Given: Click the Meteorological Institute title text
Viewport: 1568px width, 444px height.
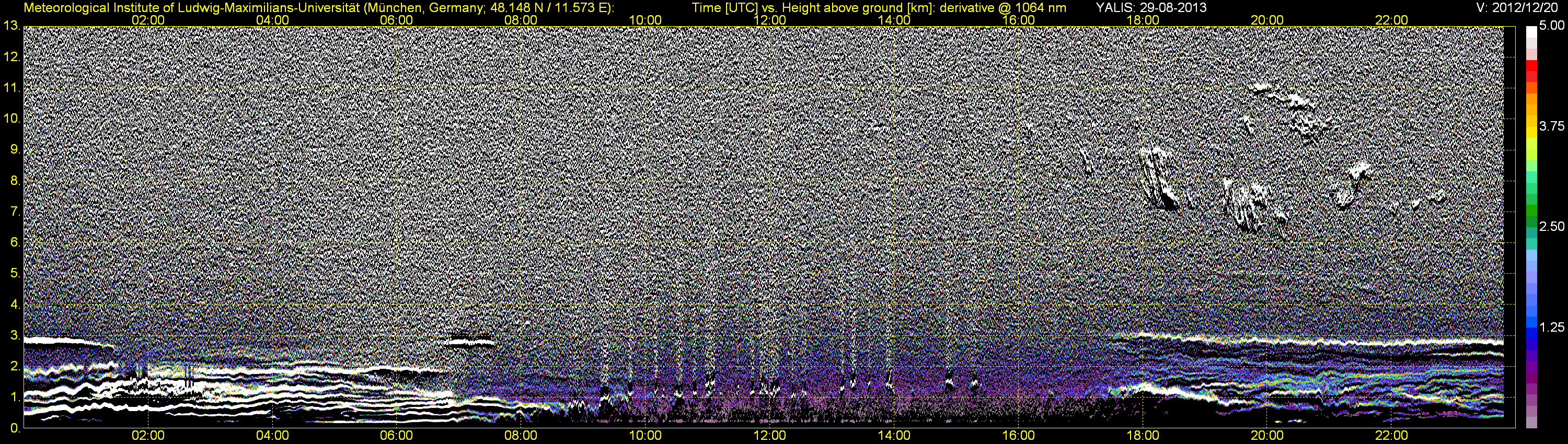Looking at the screenshot, I should coord(319,8).
